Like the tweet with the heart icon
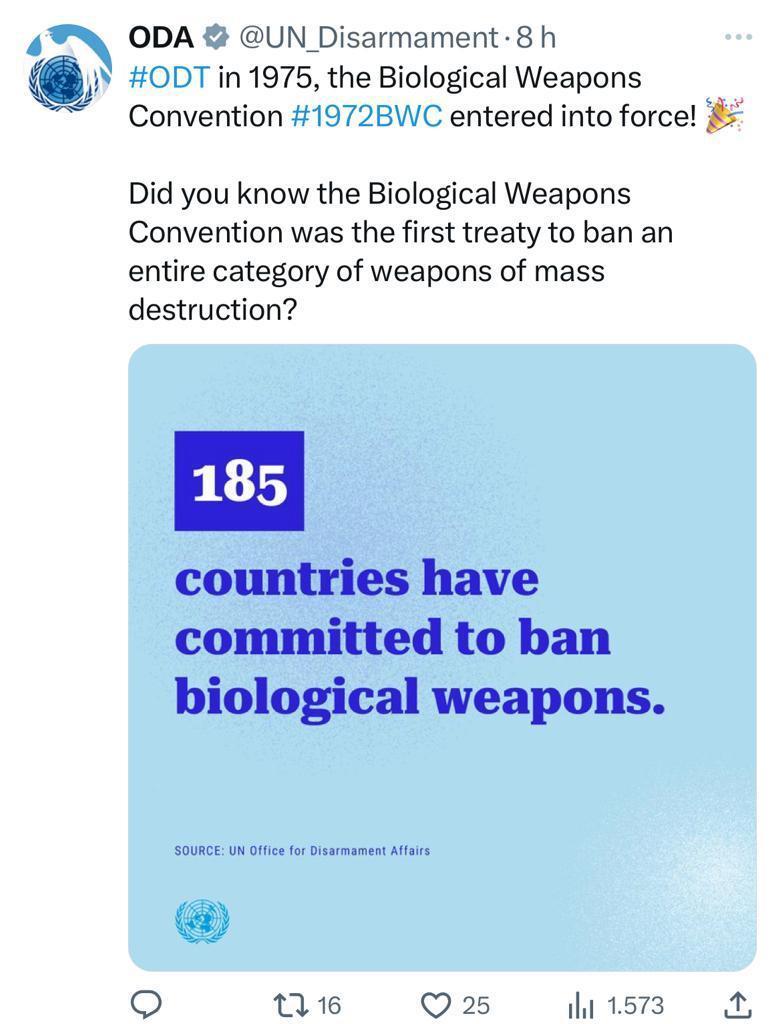Screen dimensions: 781x1024 [436, 1004]
